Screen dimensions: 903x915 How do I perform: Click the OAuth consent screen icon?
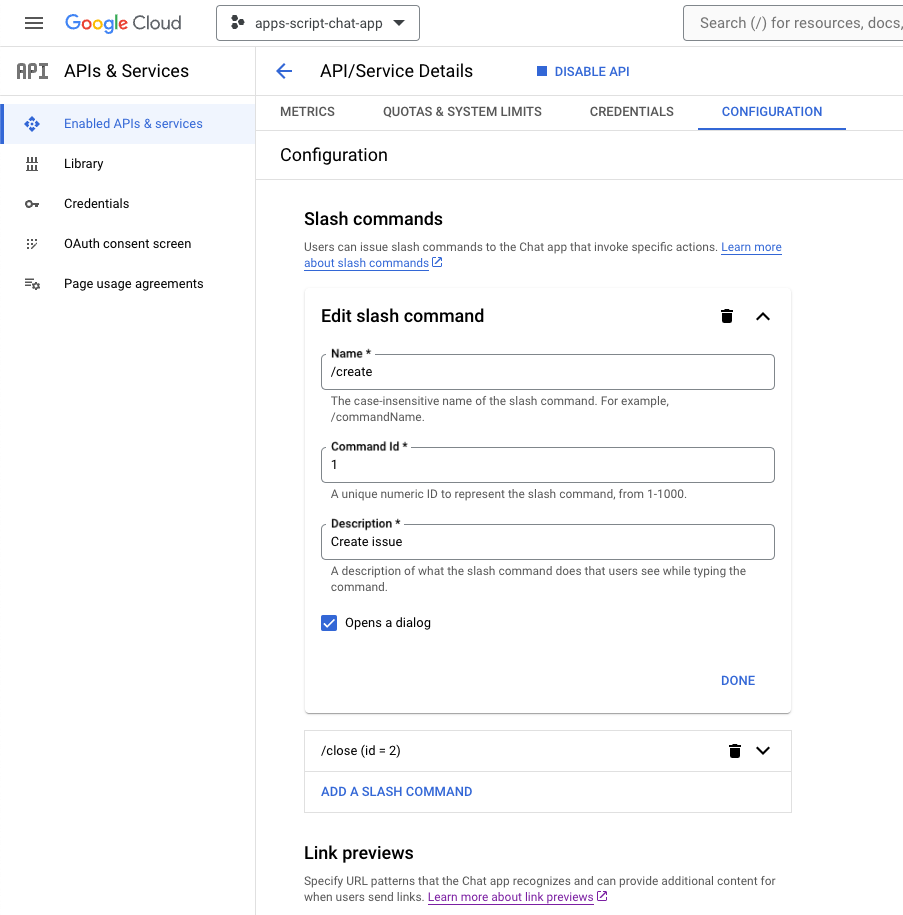point(32,244)
